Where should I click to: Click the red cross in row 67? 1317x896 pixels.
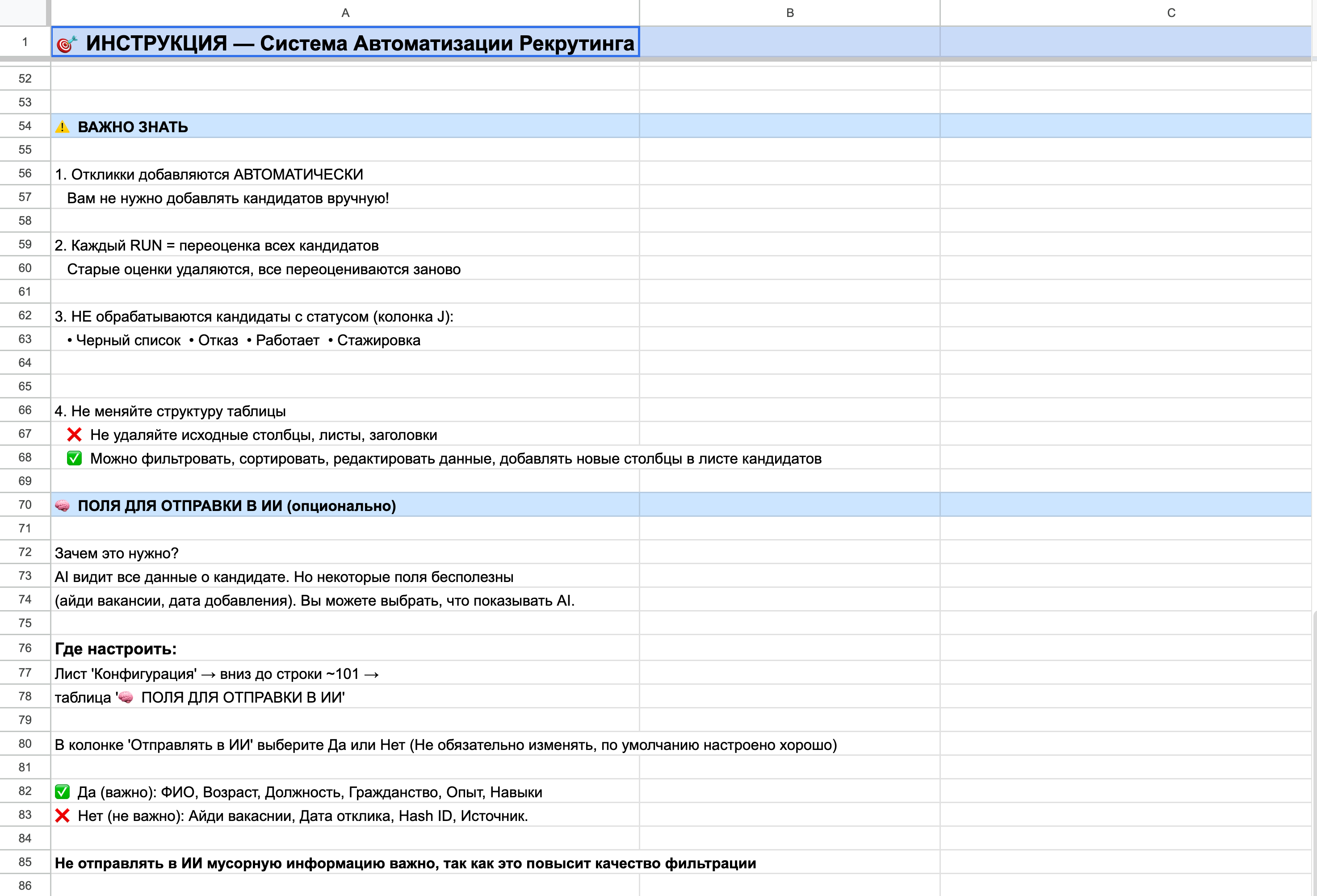click(x=74, y=435)
